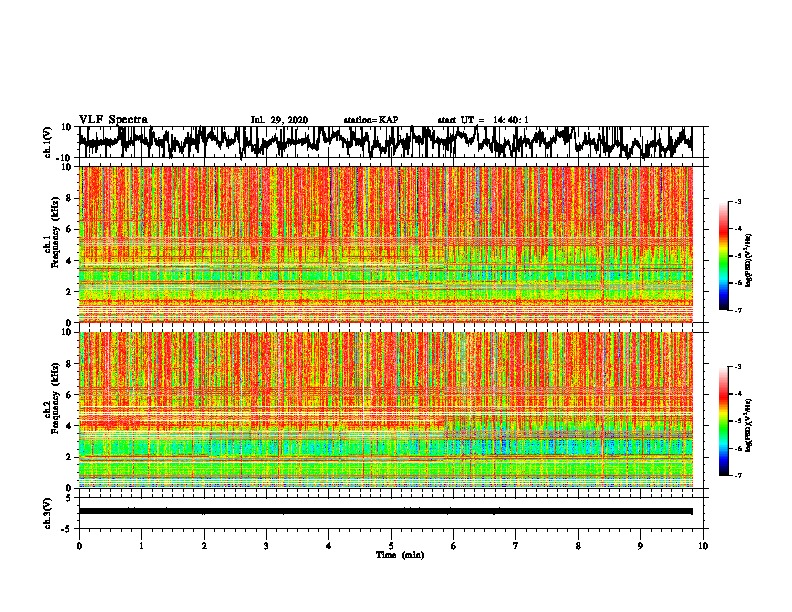This screenshot has height=612, width=792.
Task: Click the "ch.3(V)" axis label
Action: [x=47, y=513]
